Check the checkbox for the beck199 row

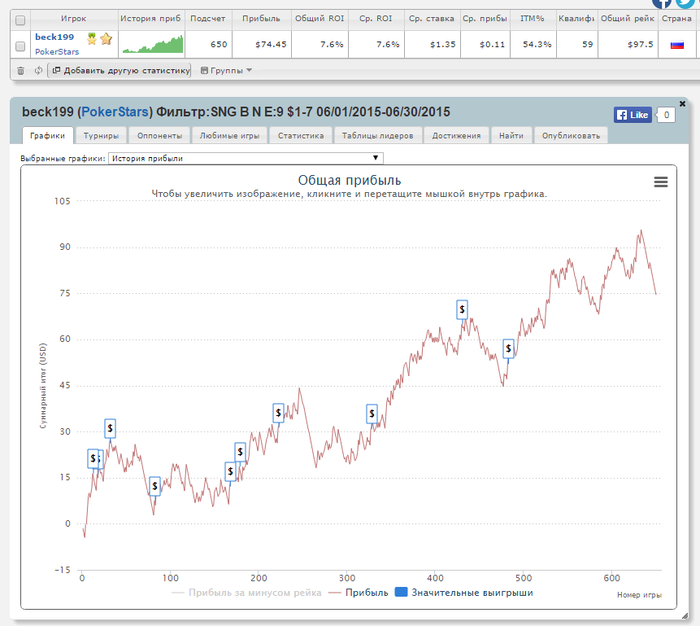[20, 44]
